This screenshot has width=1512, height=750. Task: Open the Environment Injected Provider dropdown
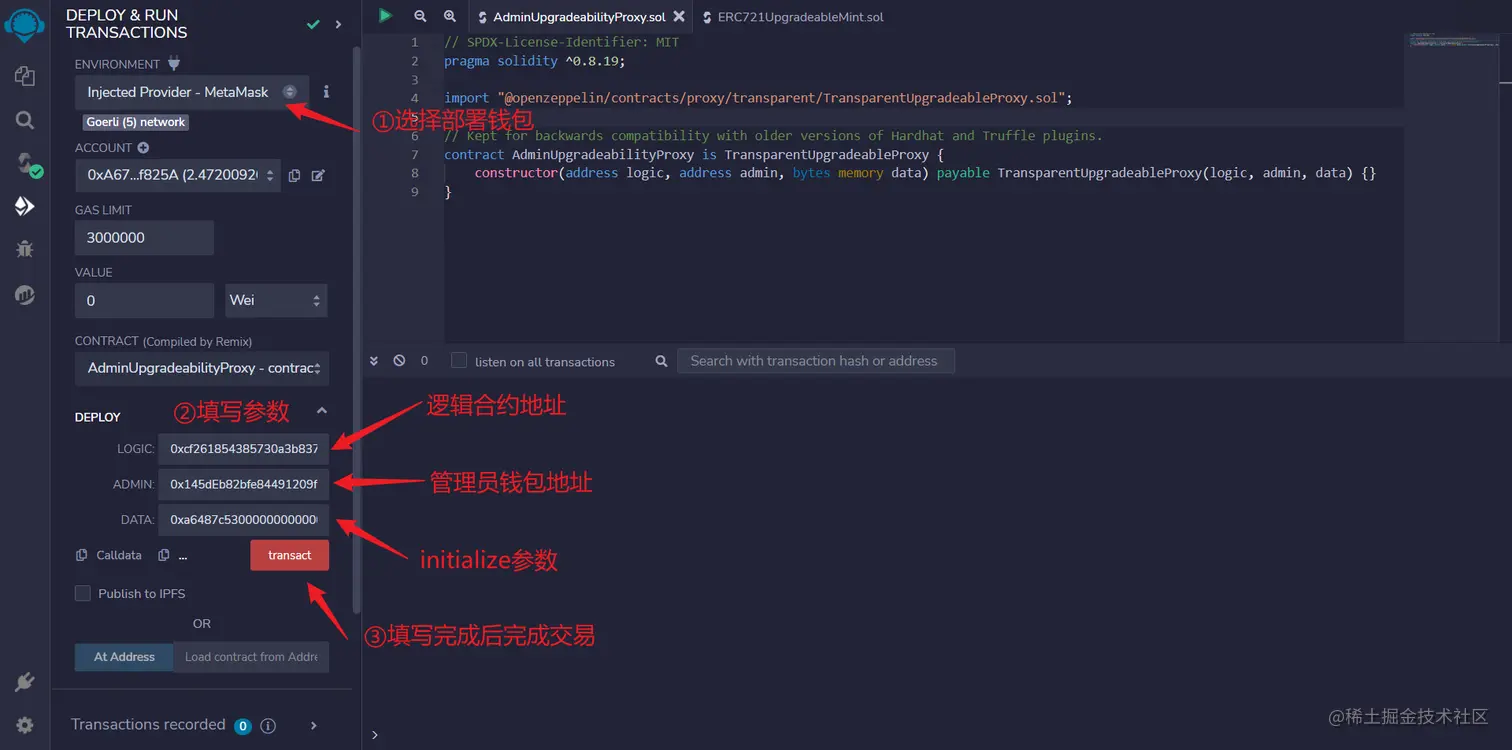[192, 92]
